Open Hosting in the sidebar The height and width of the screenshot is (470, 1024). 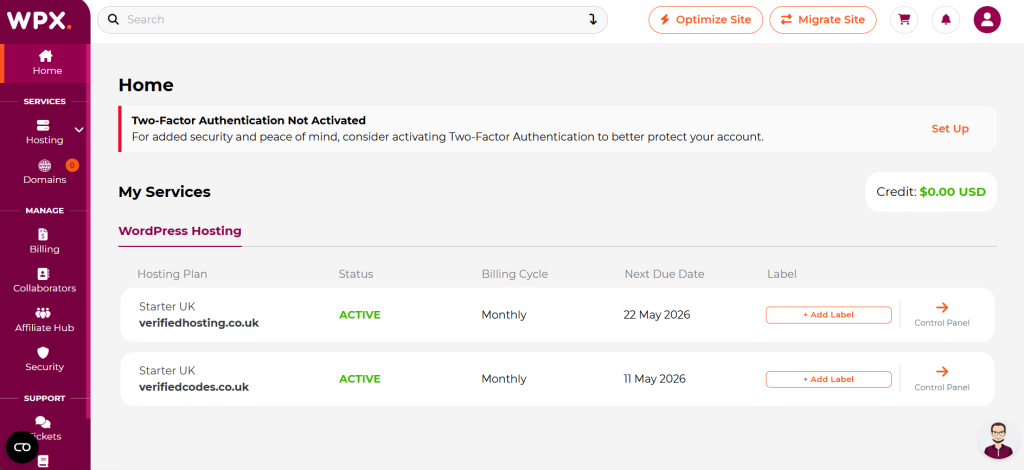coord(44,133)
